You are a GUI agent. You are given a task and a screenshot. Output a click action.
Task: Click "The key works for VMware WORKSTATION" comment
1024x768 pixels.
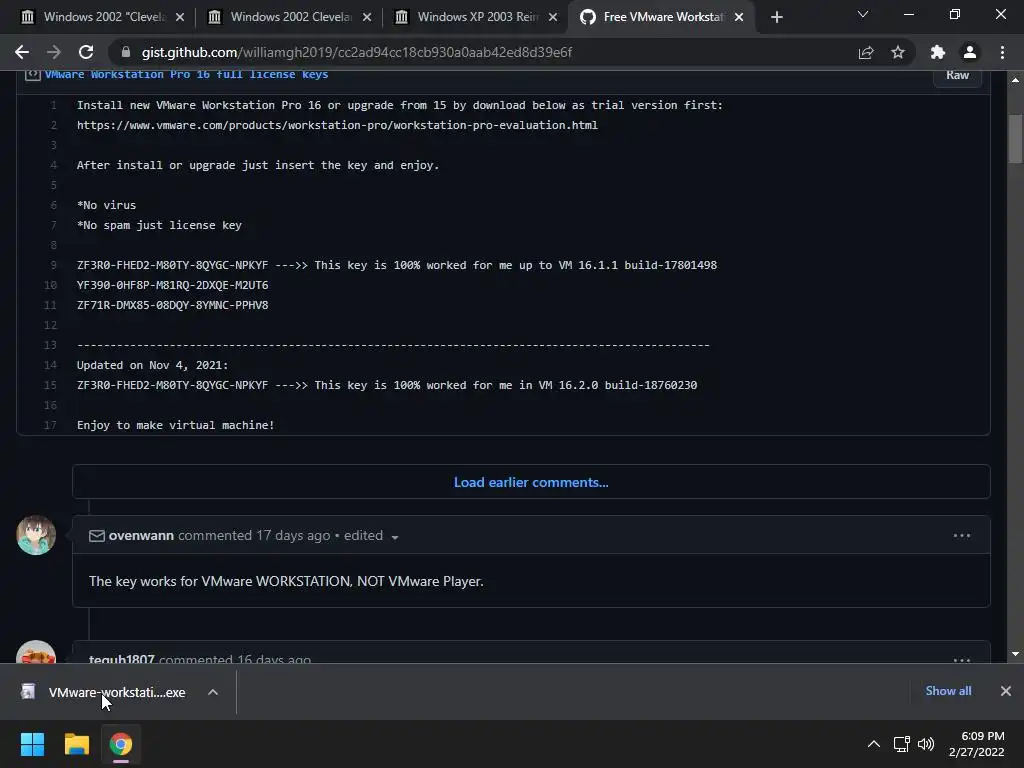point(286,581)
